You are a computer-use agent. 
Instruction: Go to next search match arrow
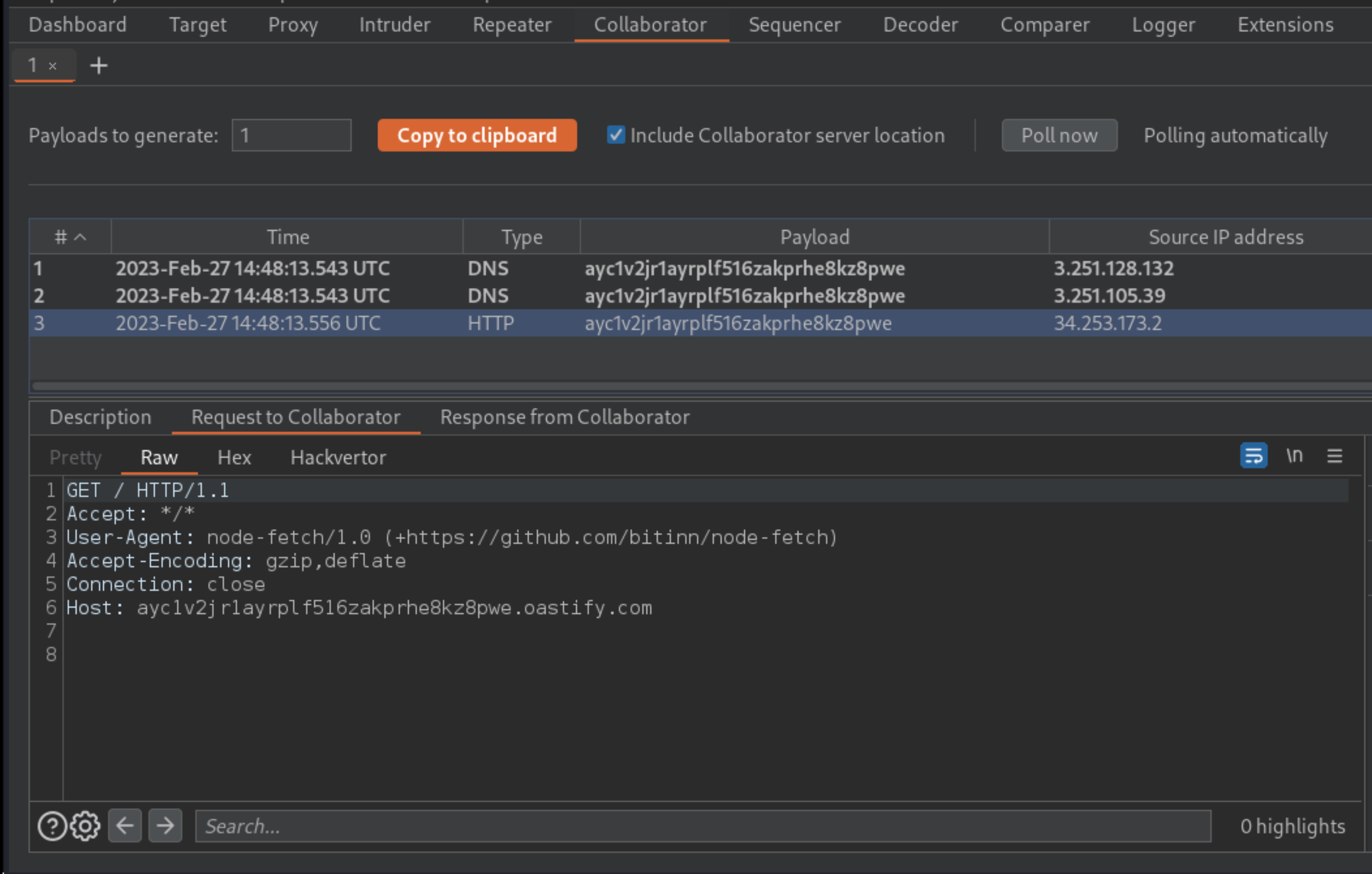tap(165, 825)
